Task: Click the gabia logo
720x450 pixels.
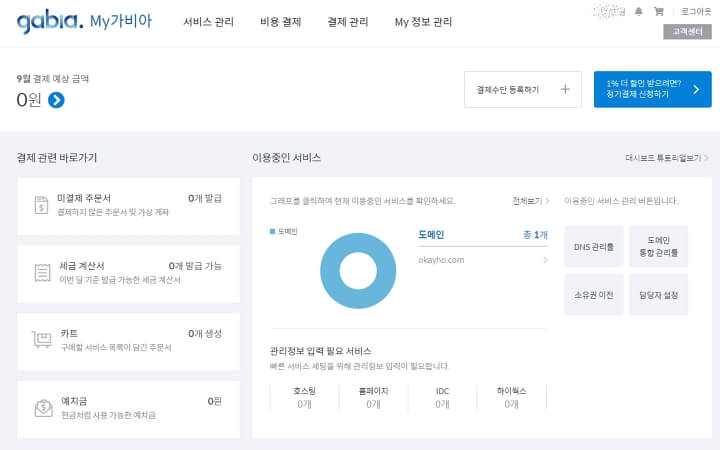Action: point(50,22)
